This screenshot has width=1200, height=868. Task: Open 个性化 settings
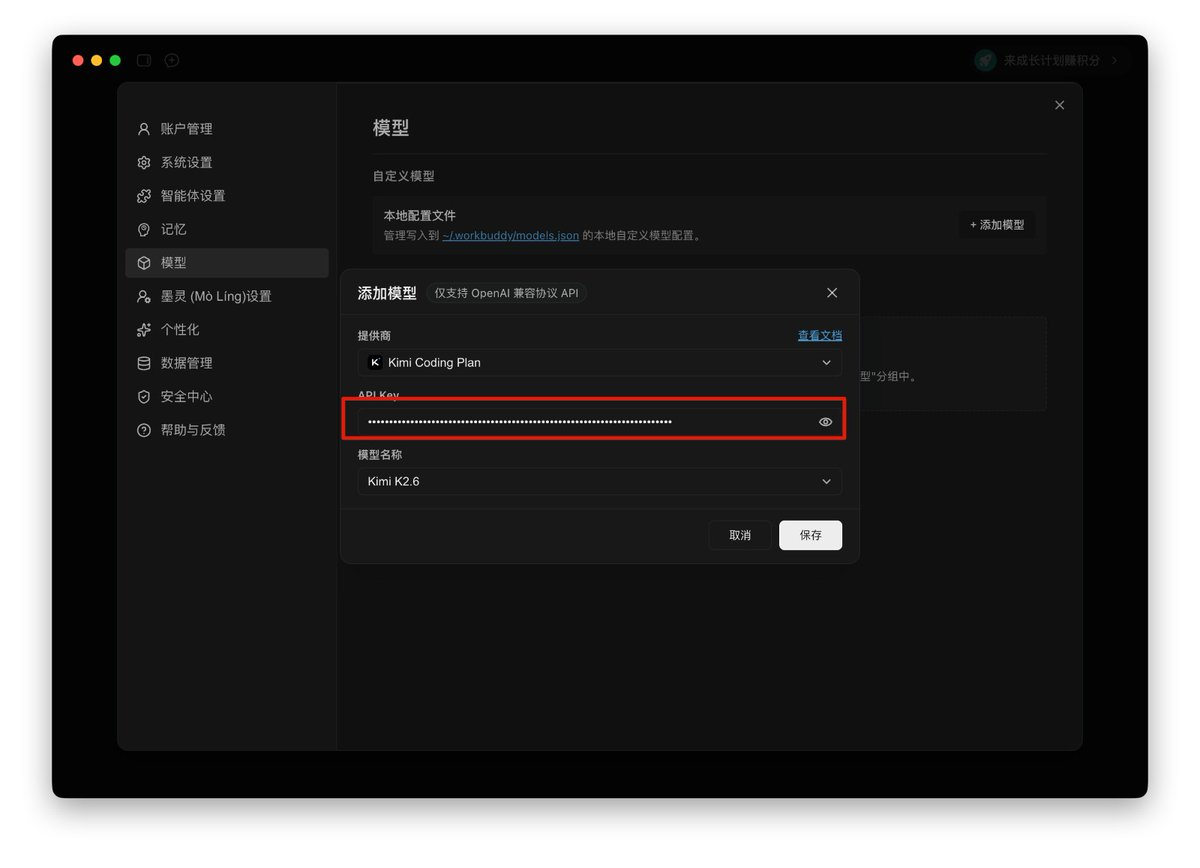[227, 330]
